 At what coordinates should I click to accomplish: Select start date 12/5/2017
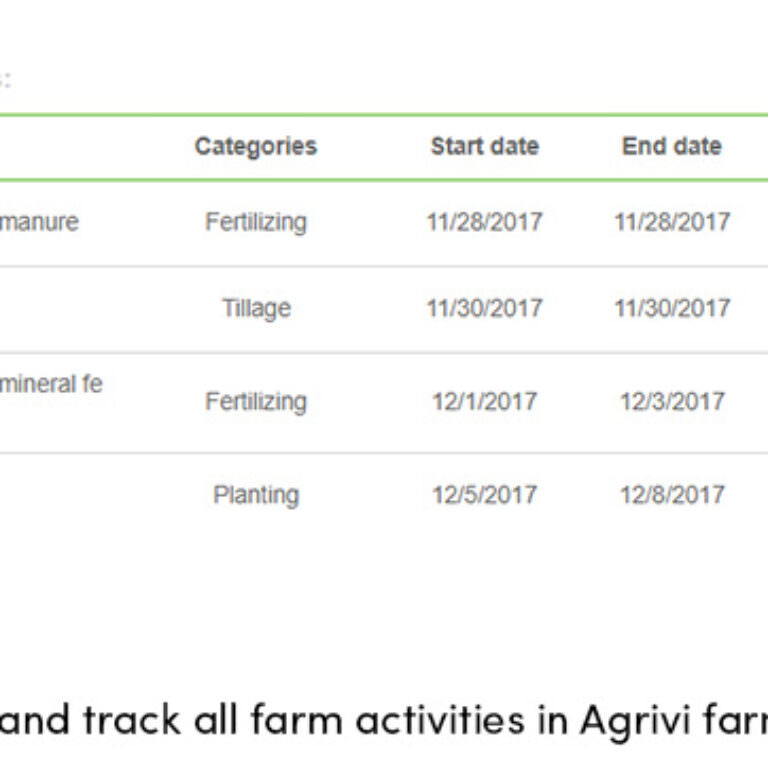coord(485,495)
